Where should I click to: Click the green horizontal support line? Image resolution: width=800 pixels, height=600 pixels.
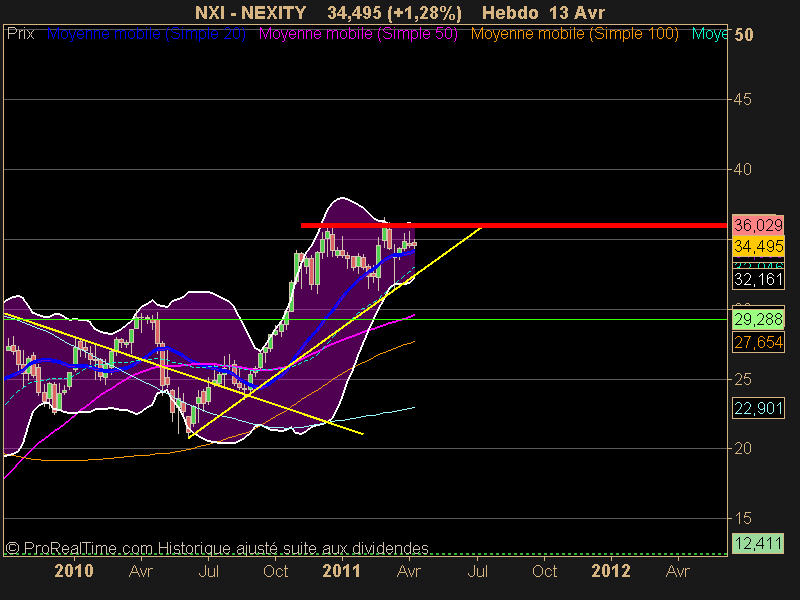[x=365, y=320]
